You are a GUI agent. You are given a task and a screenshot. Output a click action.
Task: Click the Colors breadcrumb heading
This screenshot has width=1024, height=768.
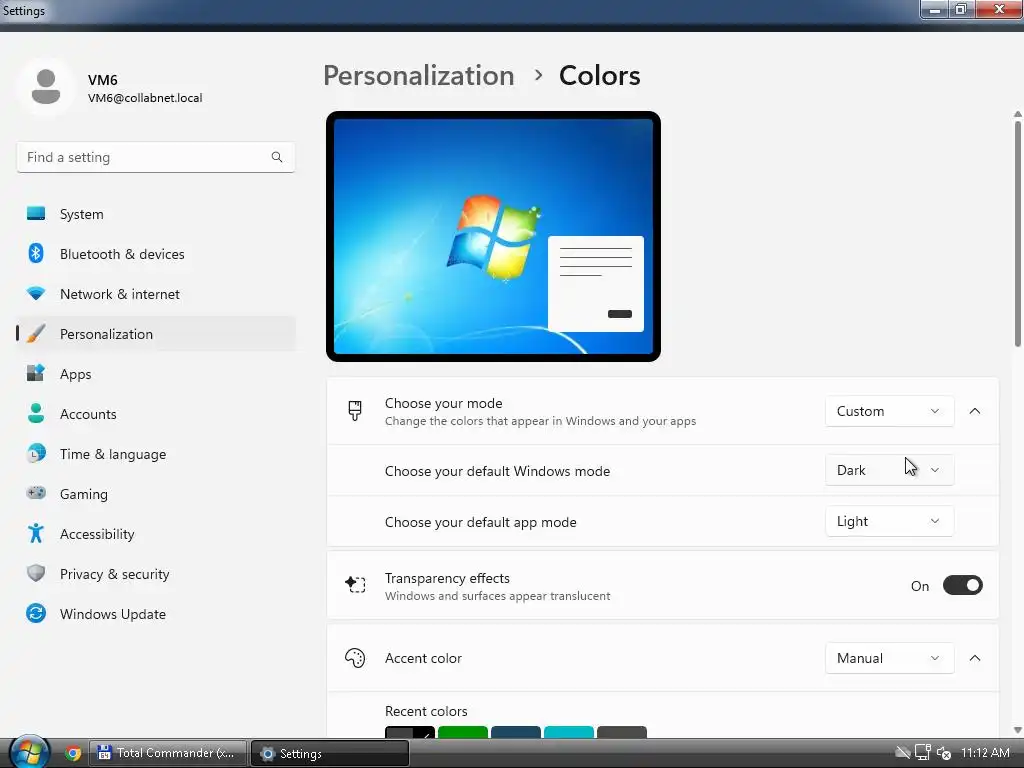[600, 76]
